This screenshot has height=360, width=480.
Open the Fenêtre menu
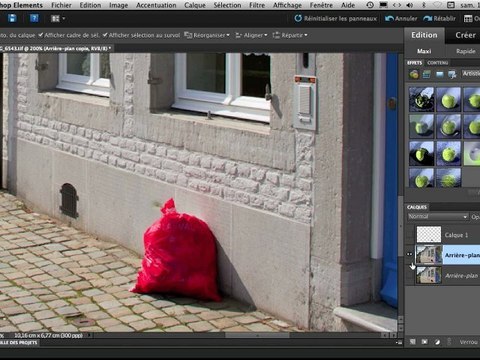click(321, 5)
